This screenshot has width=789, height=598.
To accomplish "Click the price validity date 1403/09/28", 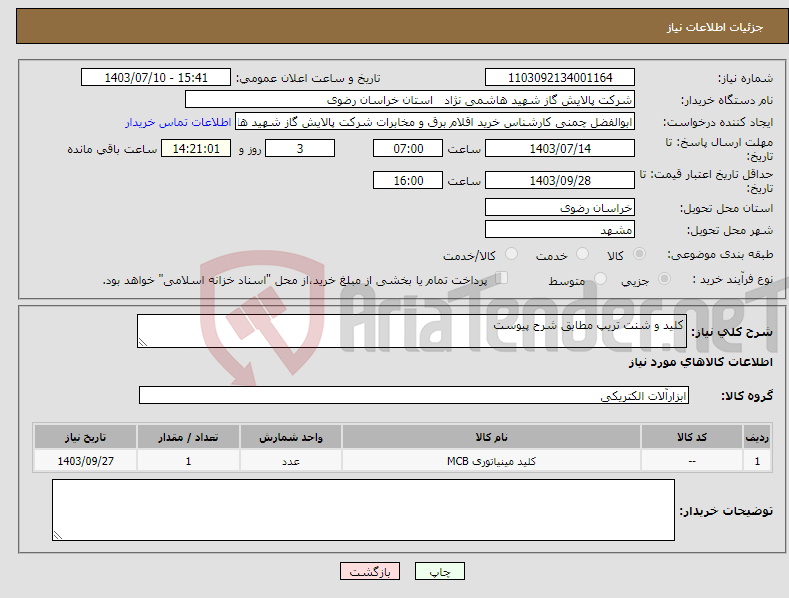I will click(x=560, y=180).
